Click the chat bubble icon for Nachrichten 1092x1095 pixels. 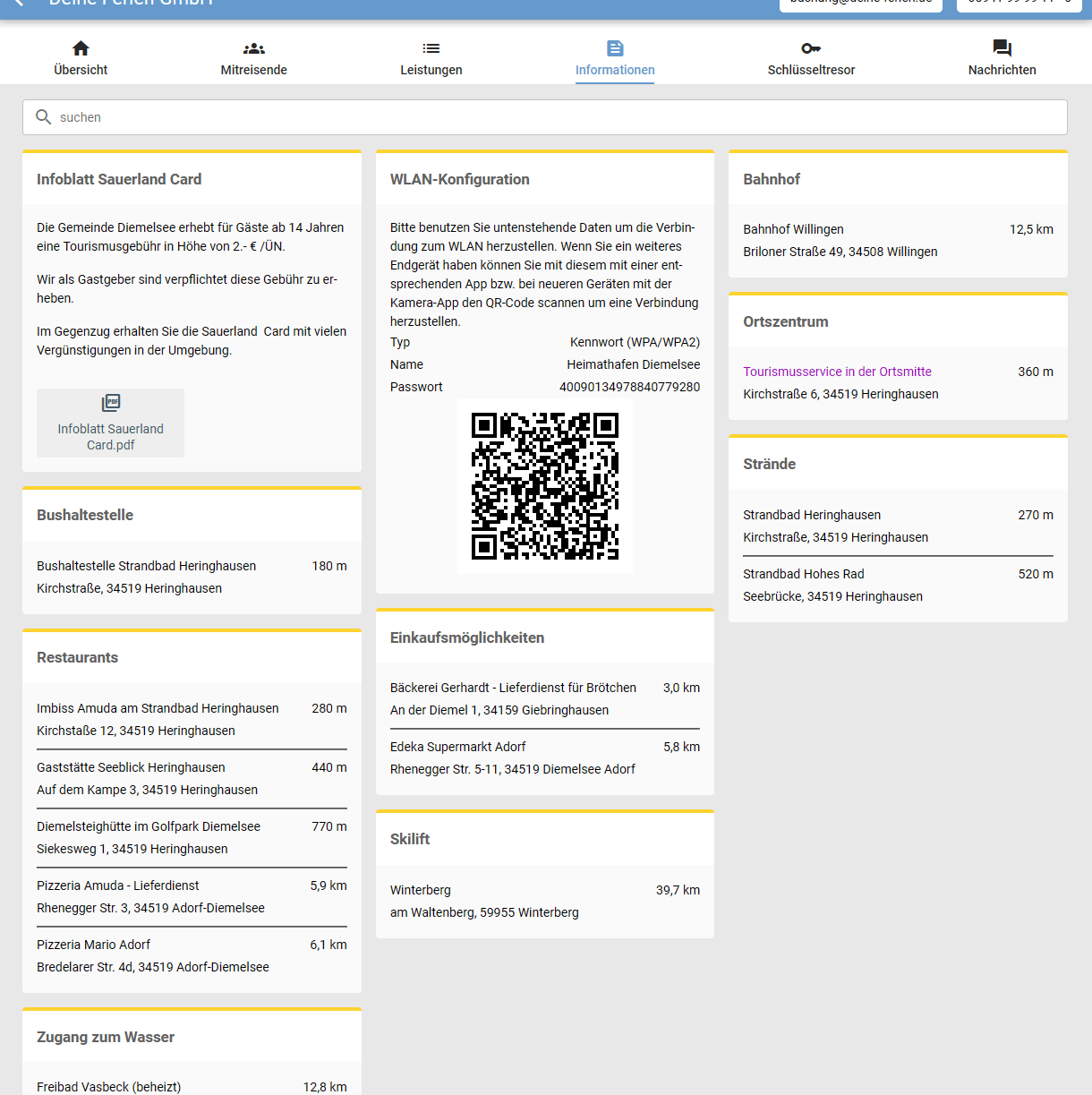pyautogui.click(x=1002, y=48)
